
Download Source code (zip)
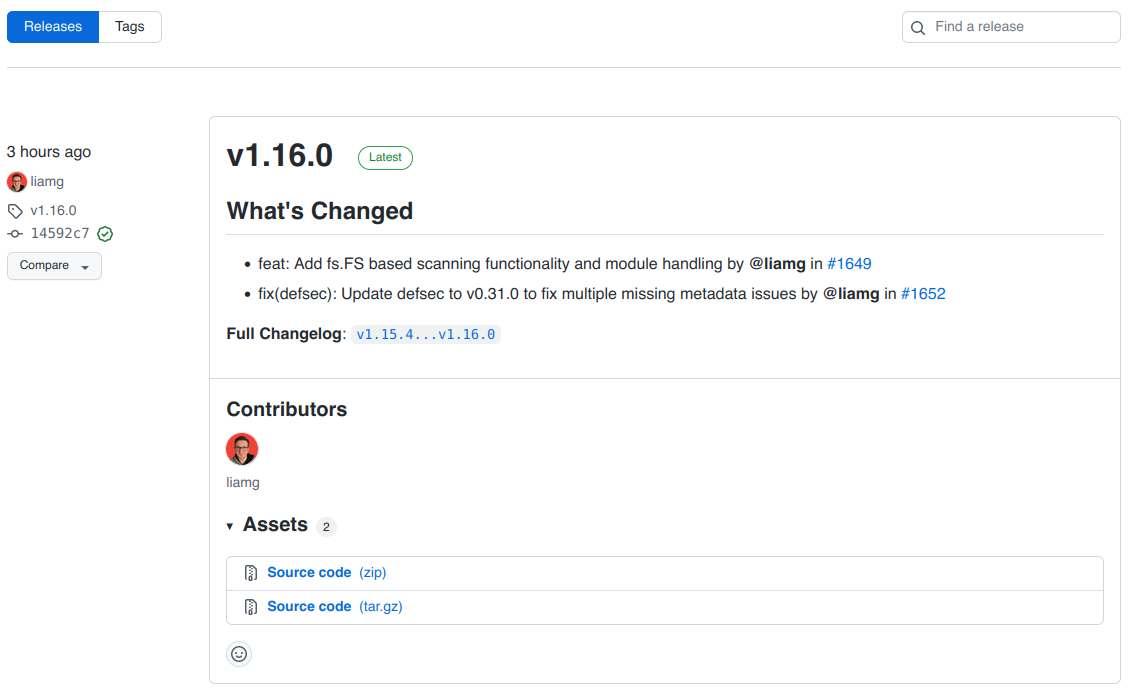(x=309, y=572)
